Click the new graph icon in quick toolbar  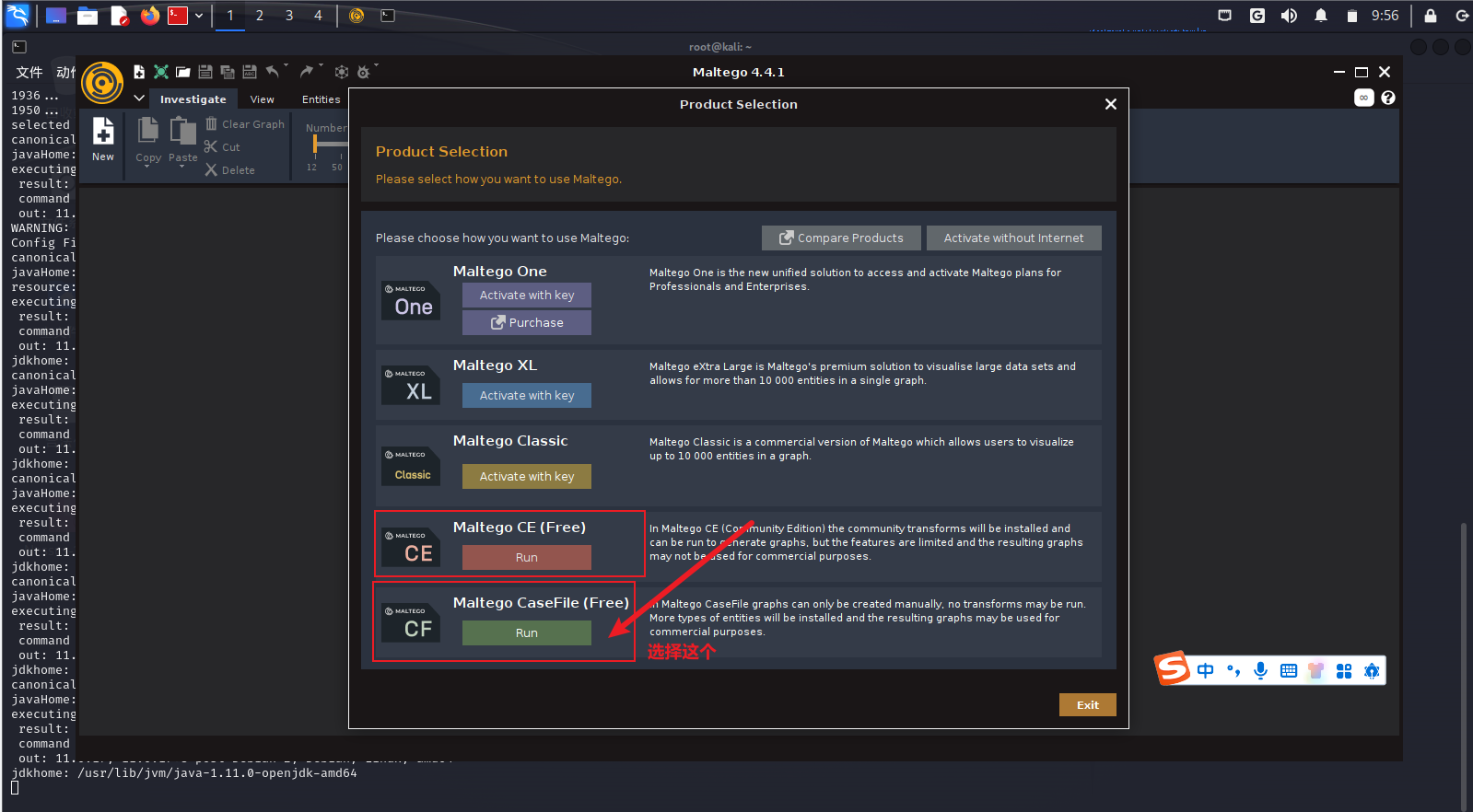coord(139,72)
